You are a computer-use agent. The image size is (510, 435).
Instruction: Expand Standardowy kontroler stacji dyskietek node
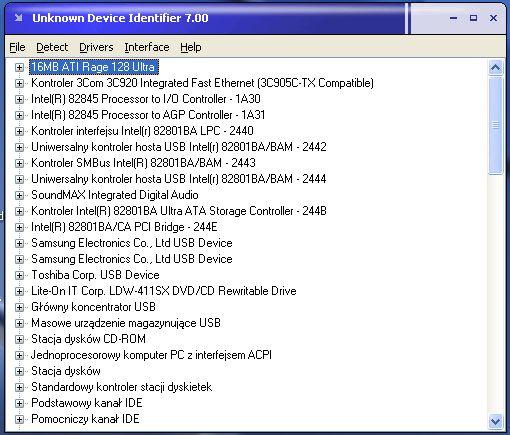point(19,387)
